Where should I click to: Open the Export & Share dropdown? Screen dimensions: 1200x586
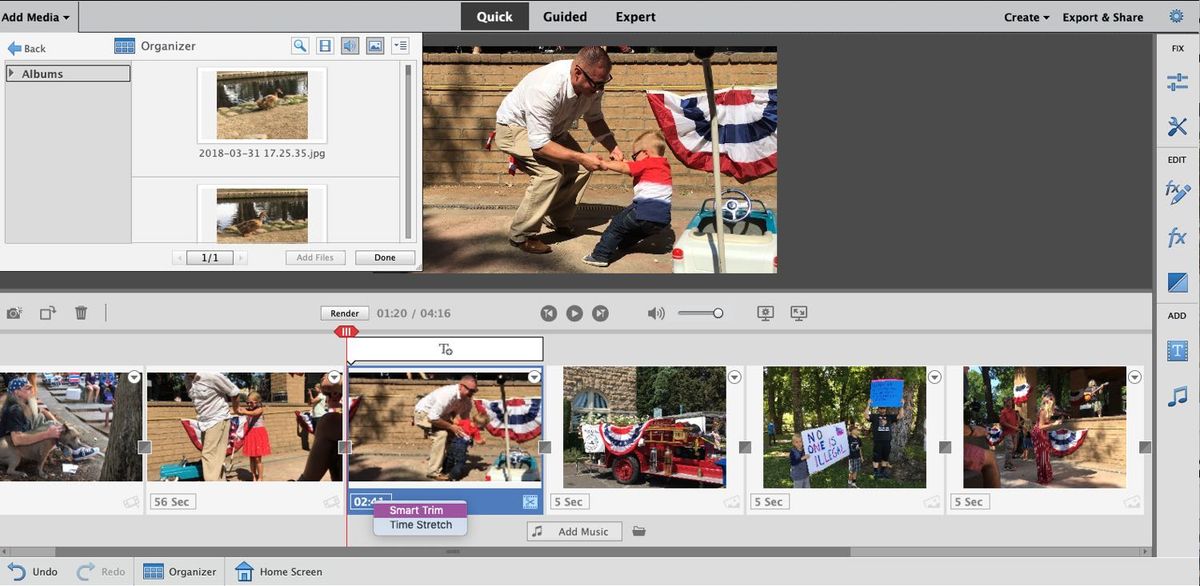click(1103, 17)
